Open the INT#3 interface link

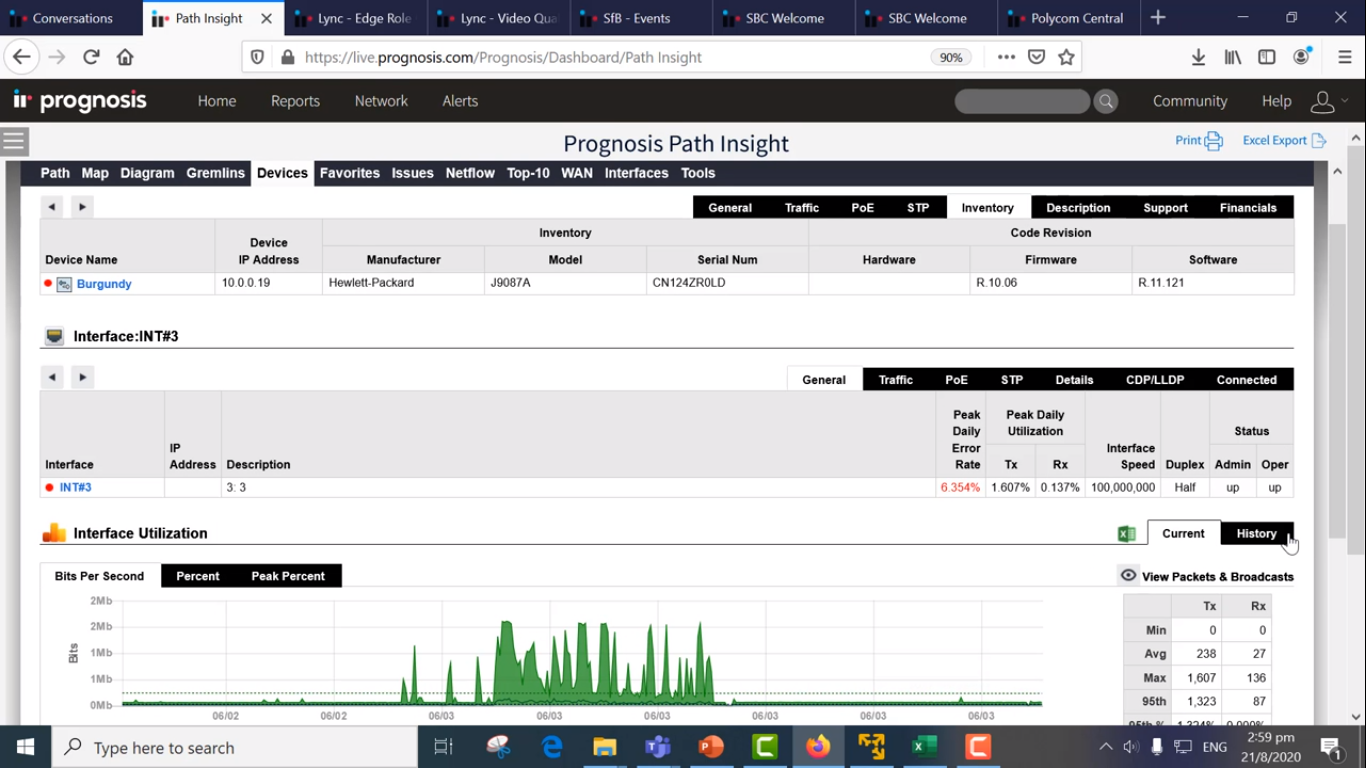point(75,488)
